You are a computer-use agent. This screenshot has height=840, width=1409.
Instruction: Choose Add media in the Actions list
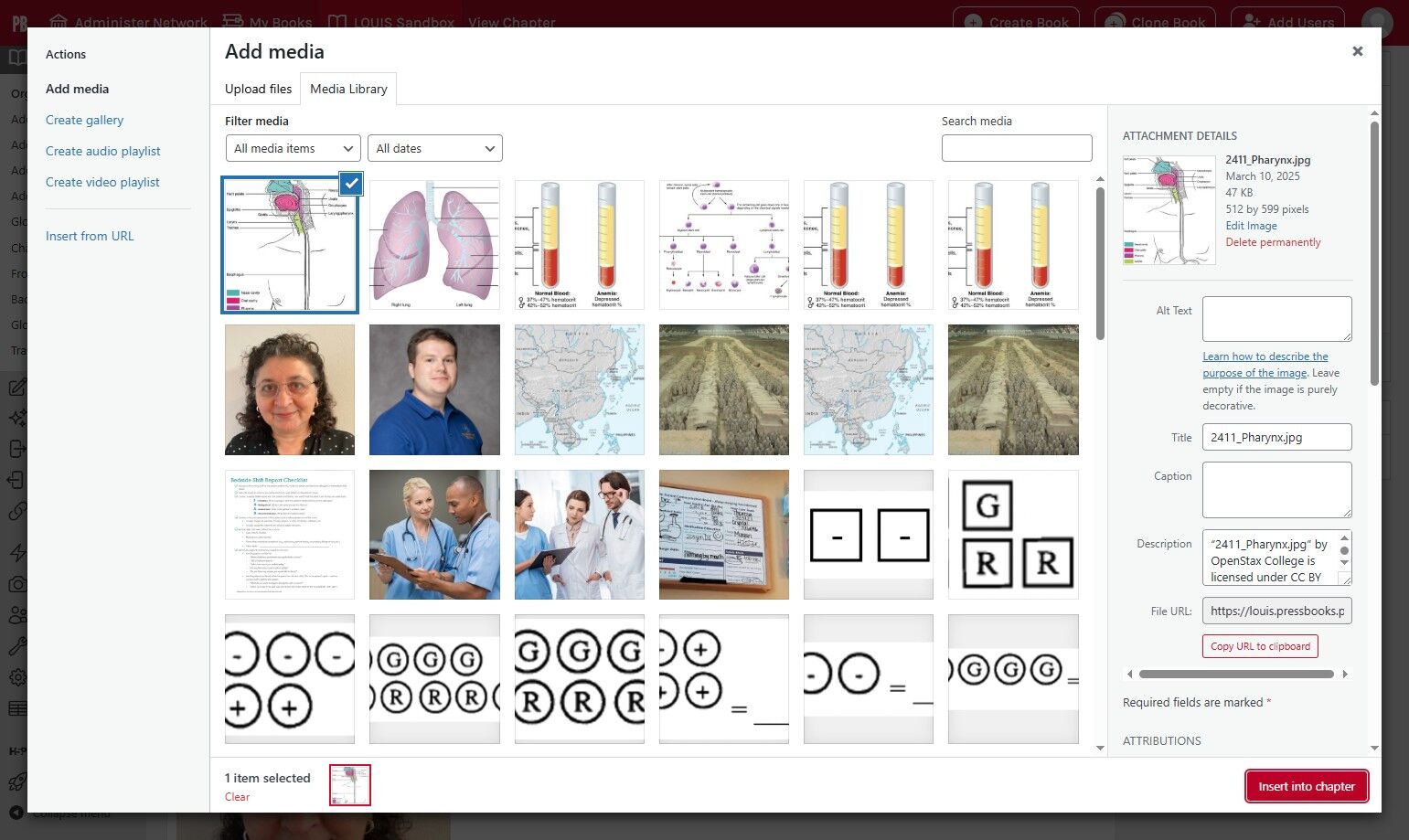(x=78, y=89)
